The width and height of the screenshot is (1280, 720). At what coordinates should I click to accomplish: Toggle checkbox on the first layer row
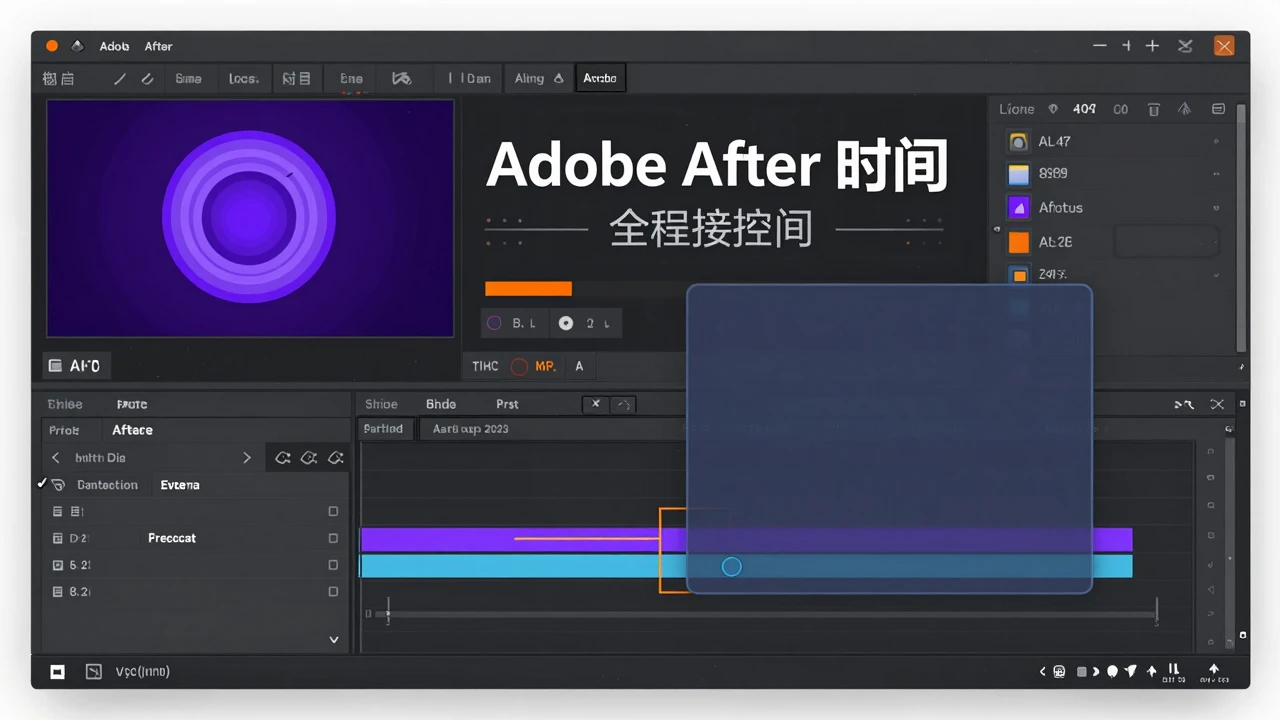click(x=333, y=511)
